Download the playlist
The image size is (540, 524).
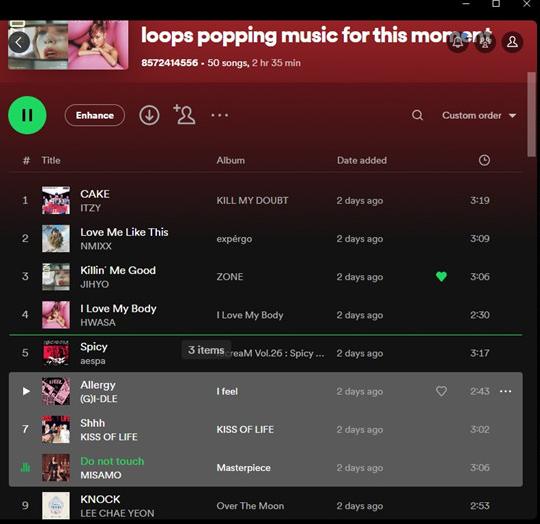click(149, 115)
